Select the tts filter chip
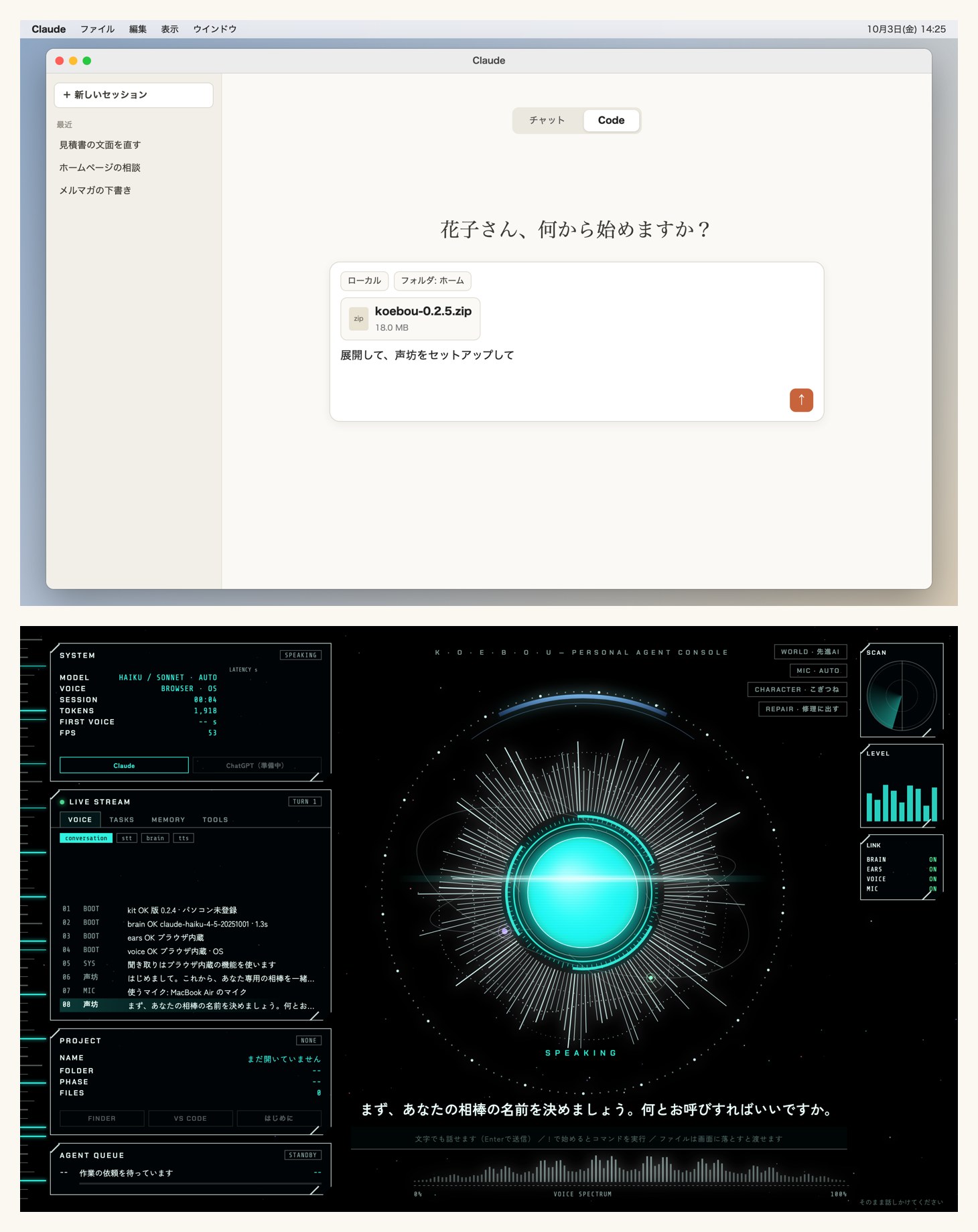This screenshot has width=978, height=1232. pyautogui.click(x=184, y=838)
